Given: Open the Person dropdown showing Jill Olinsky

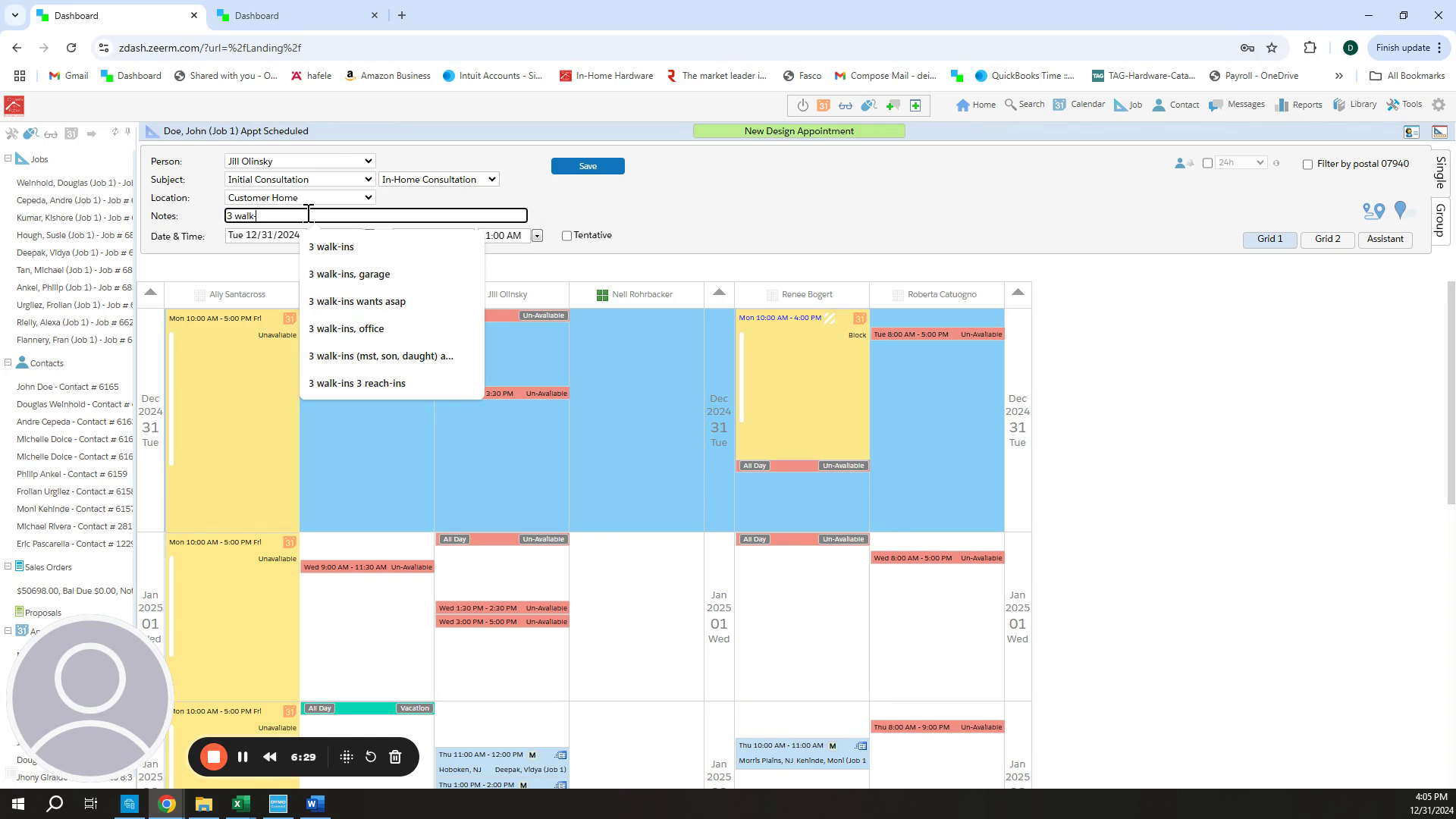Looking at the screenshot, I should pyautogui.click(x=300, y=162).
